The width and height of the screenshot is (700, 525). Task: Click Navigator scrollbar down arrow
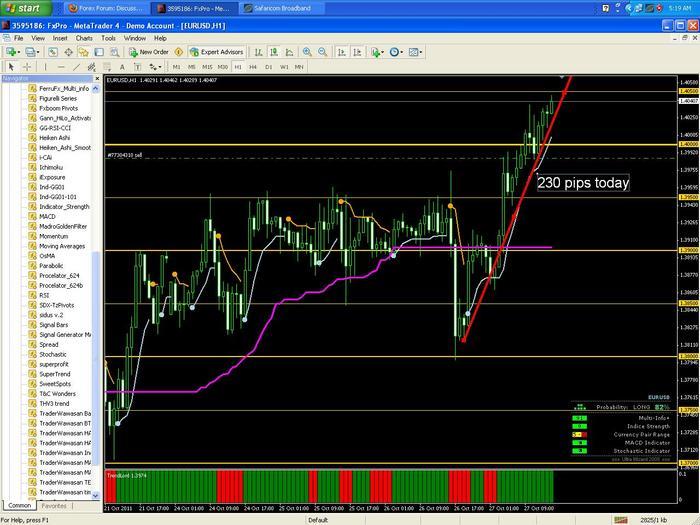pyautogui.click(x=96, y=495)
